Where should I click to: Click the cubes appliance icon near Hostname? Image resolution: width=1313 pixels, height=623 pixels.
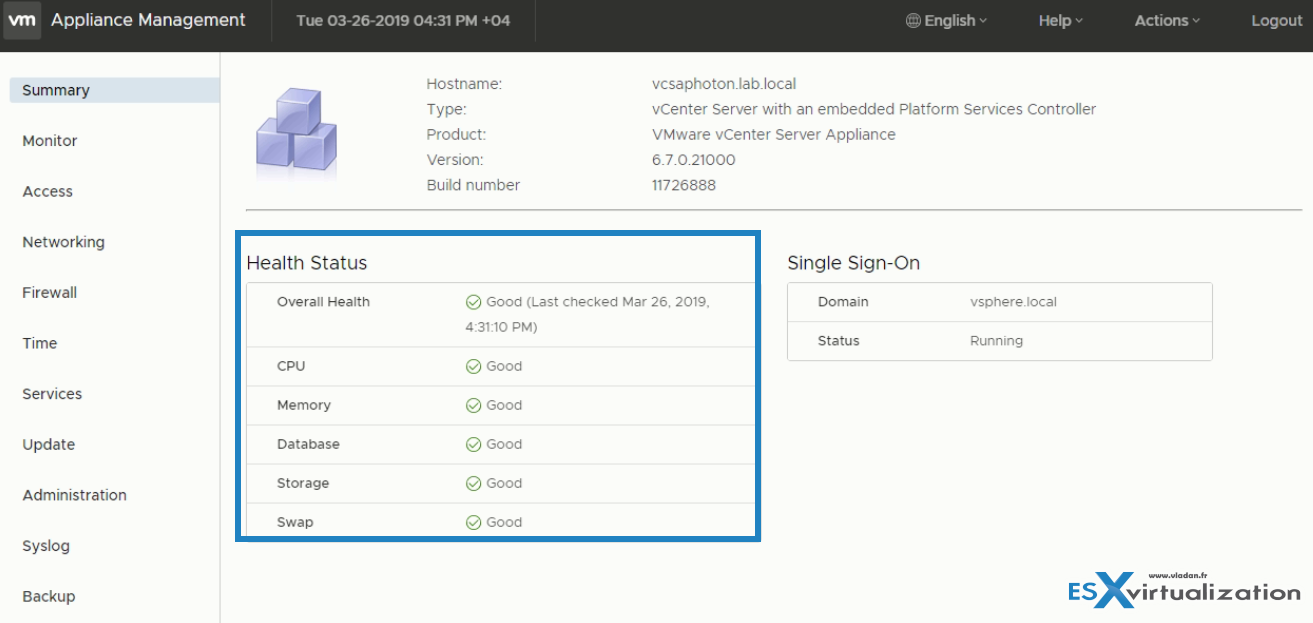click(x=295, y=130)
